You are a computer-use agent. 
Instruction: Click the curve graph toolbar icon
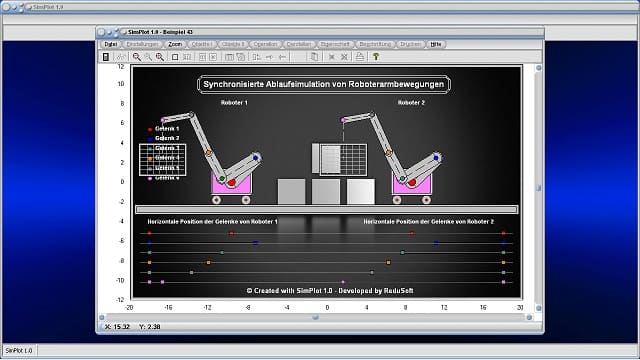[121, 57]
